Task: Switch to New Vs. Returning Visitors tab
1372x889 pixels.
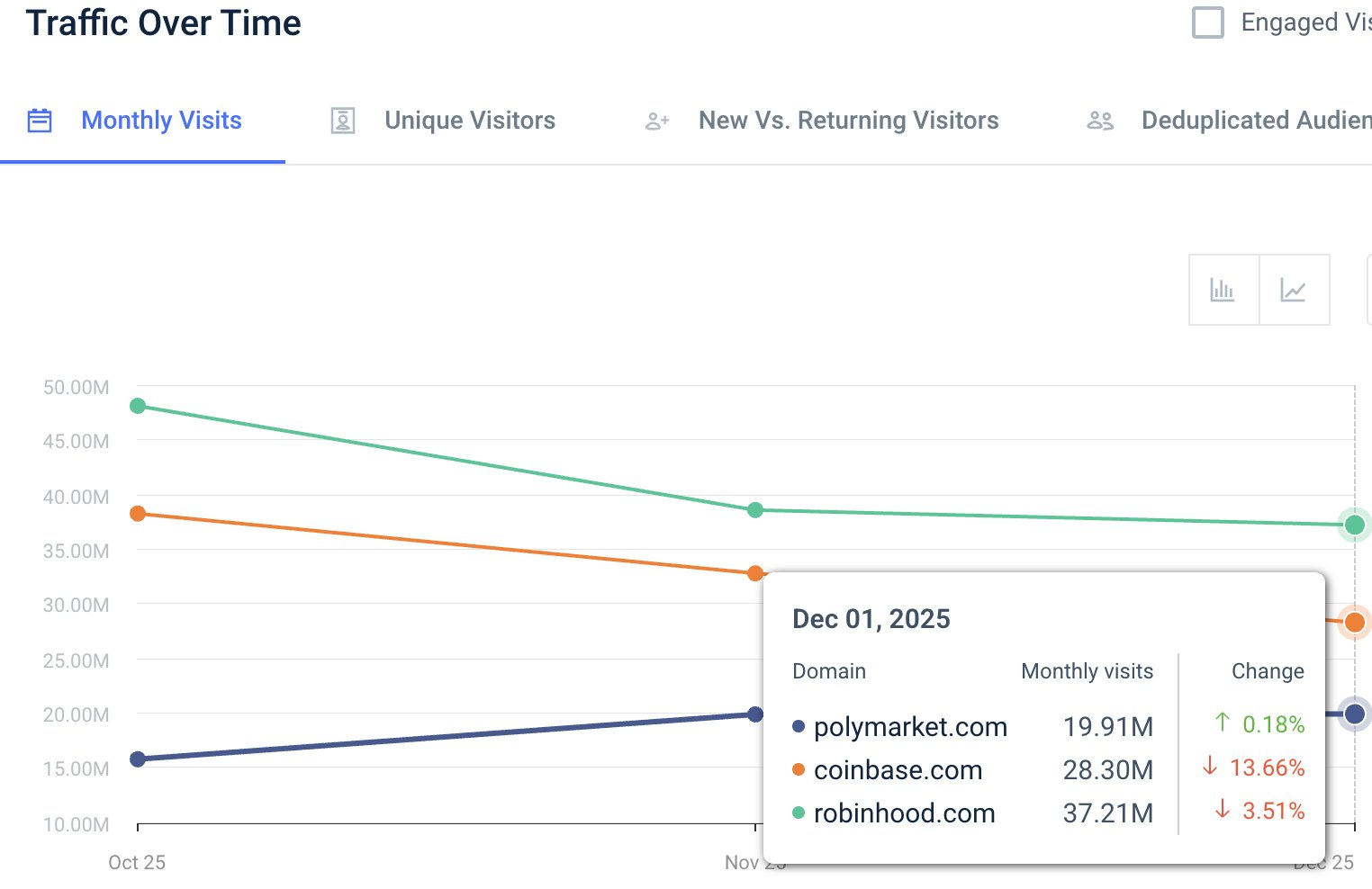Action: click(848, 121)
